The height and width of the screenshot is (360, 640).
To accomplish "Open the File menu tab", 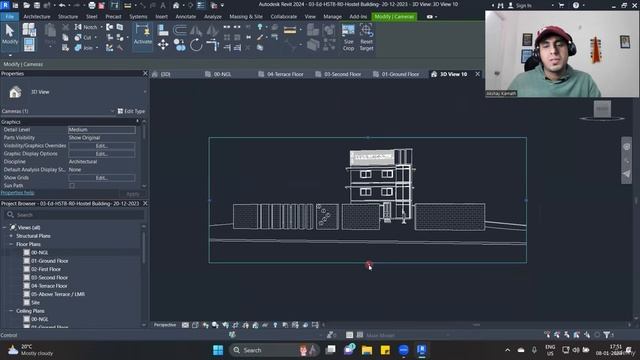I will (9, 17).
